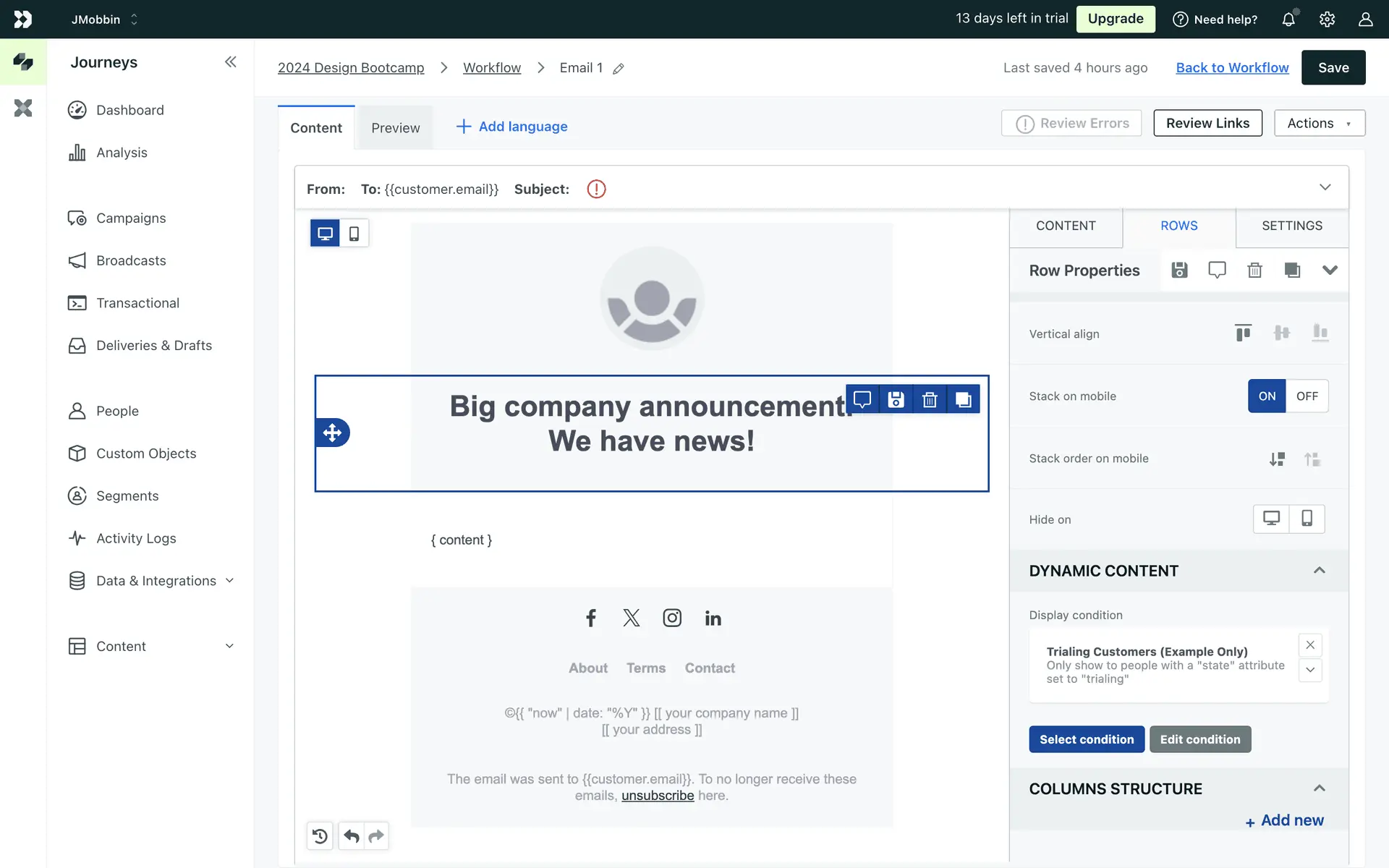This screenshot has height=868, width=1389.
Task: Duplicate the row in Row Properties
Action: coord(1292,270)
